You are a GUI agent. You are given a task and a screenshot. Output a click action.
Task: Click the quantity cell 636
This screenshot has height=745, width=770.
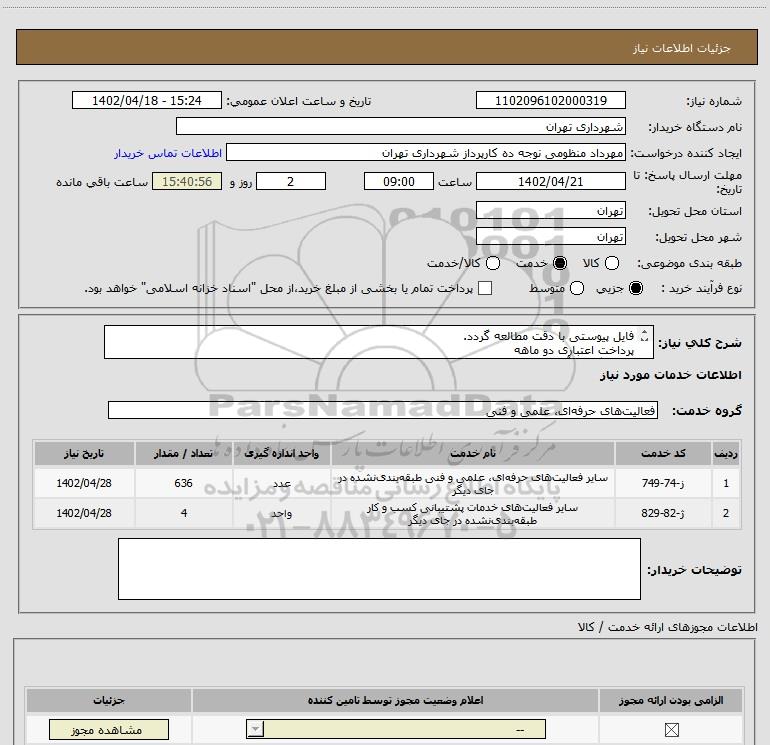click(x=184, y=483)
